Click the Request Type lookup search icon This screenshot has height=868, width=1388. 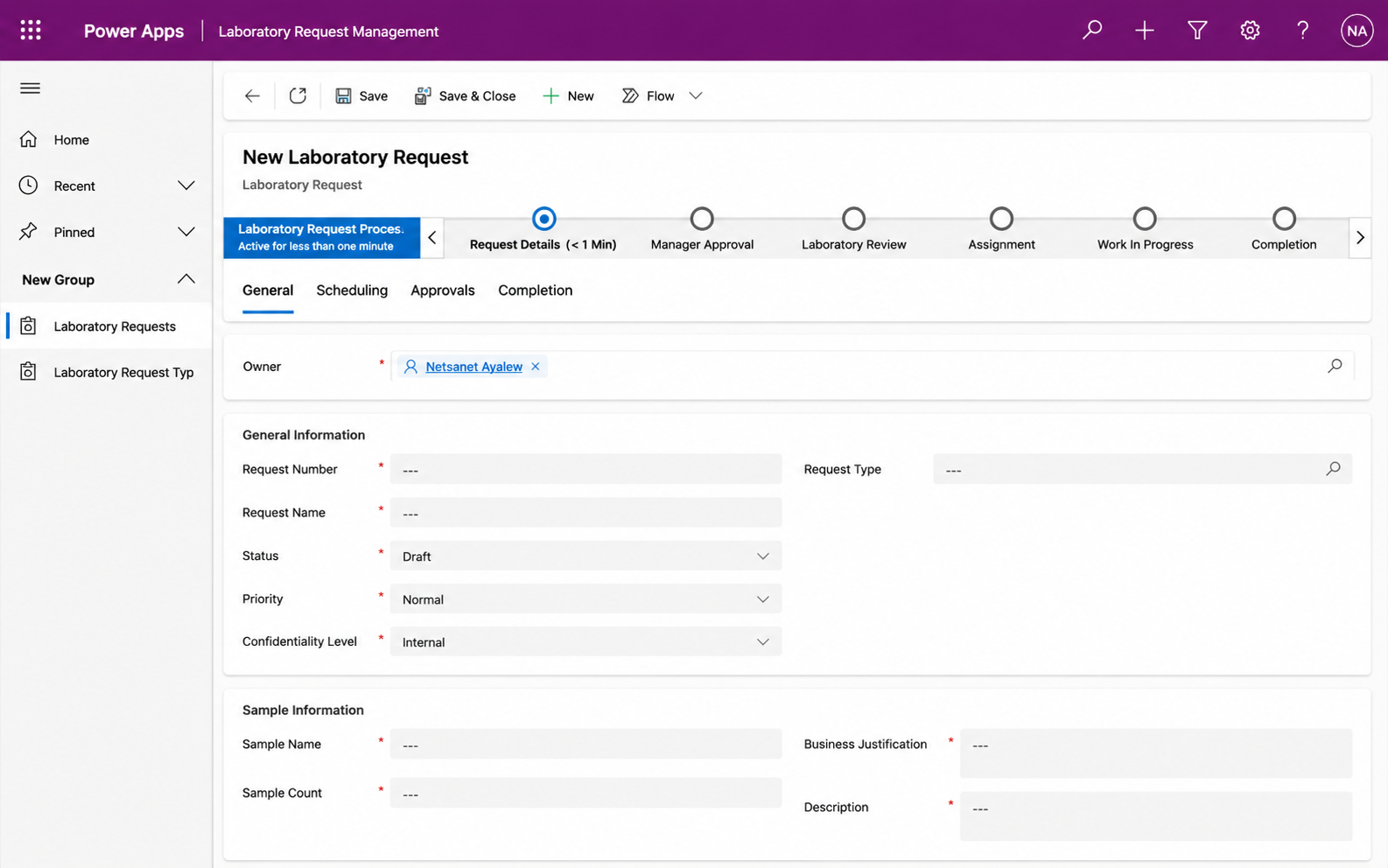(x=1333, y=469)
